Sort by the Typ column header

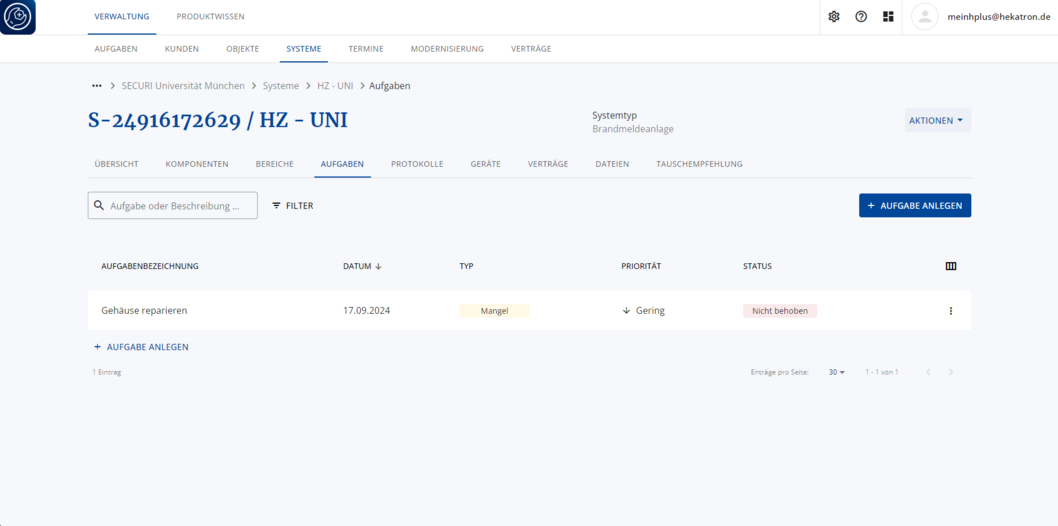[x=466, y=266]
